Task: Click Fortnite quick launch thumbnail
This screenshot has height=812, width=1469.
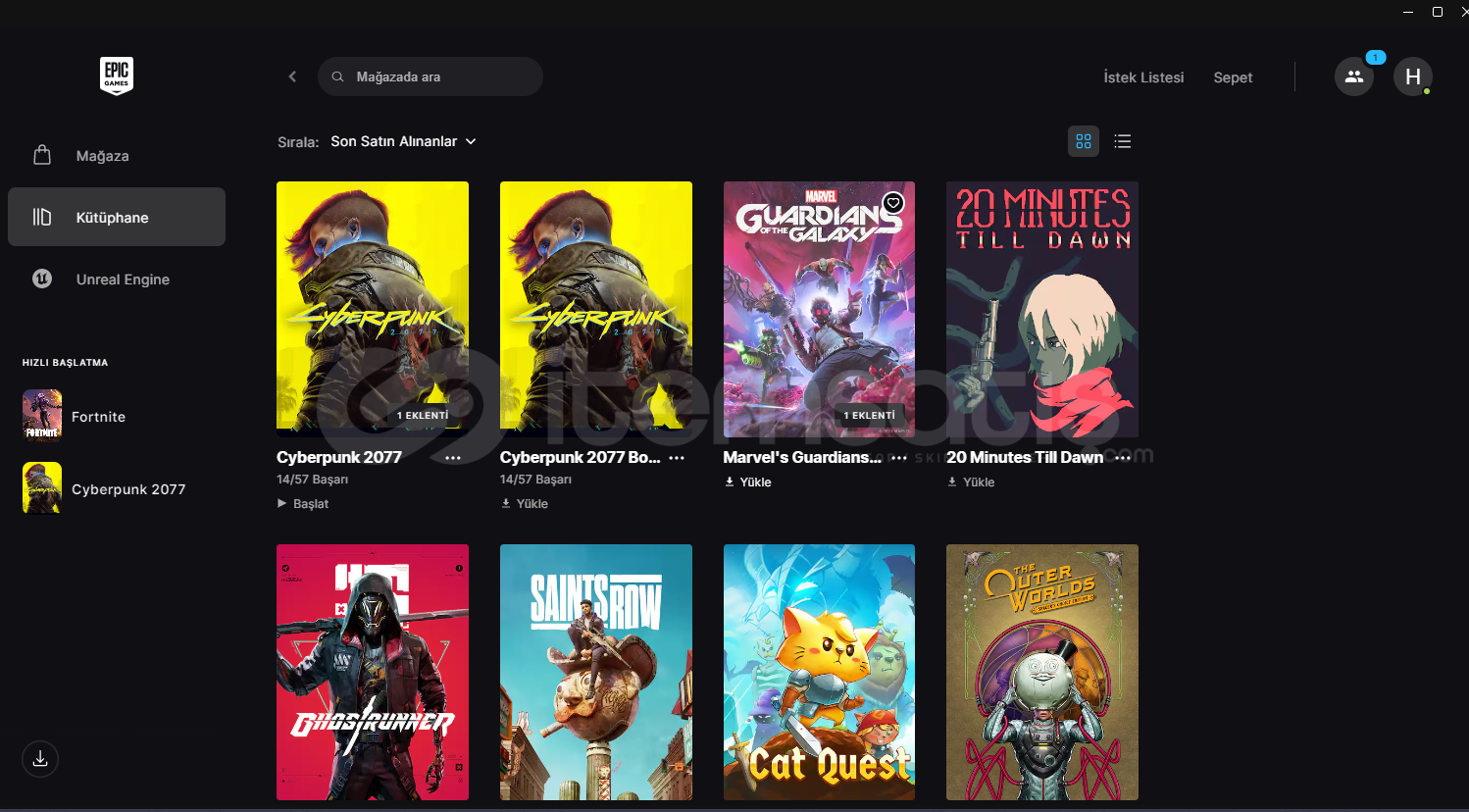Action: coord(42,416)
